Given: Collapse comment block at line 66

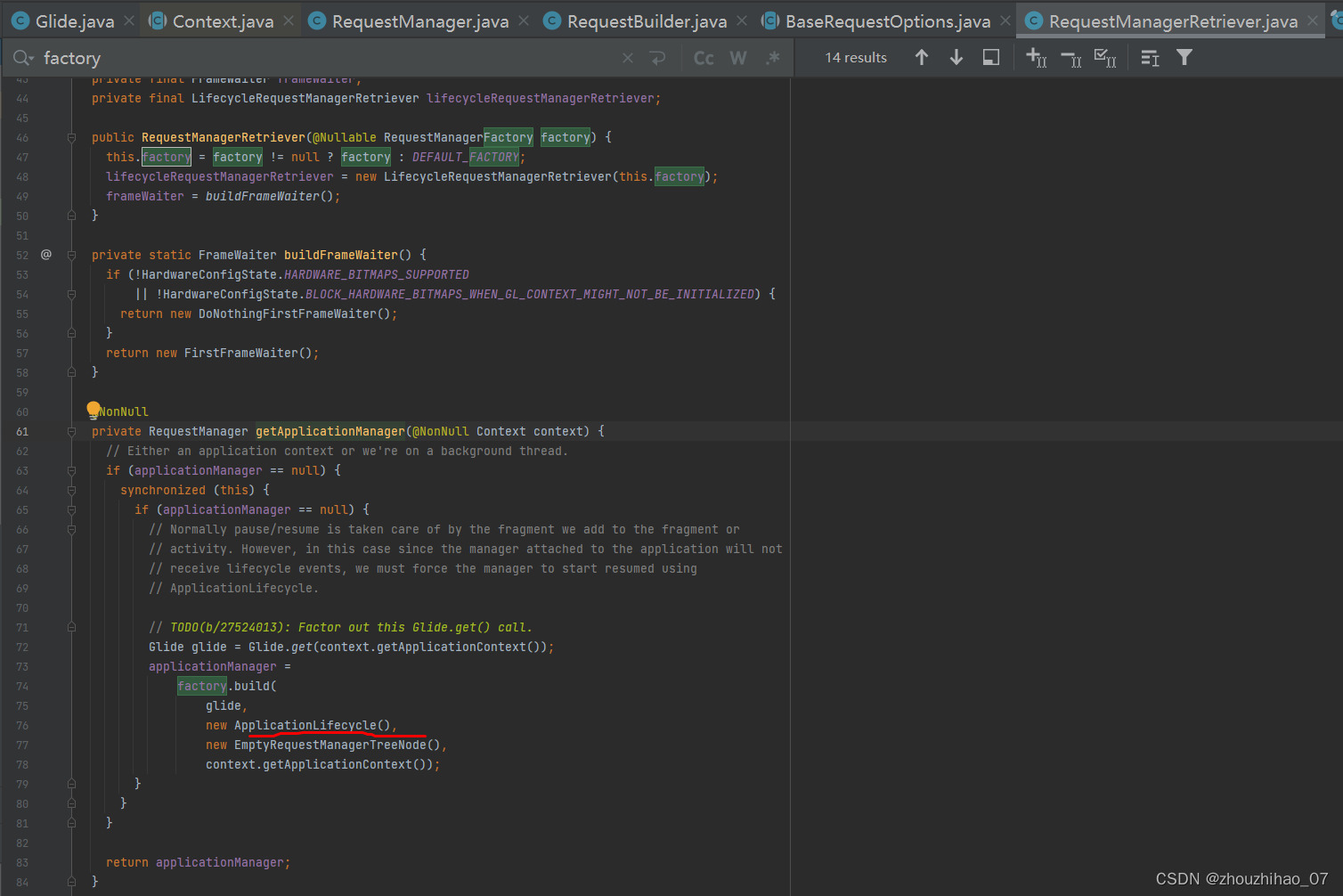Looking at the screenshot, I should coord(71,529).
